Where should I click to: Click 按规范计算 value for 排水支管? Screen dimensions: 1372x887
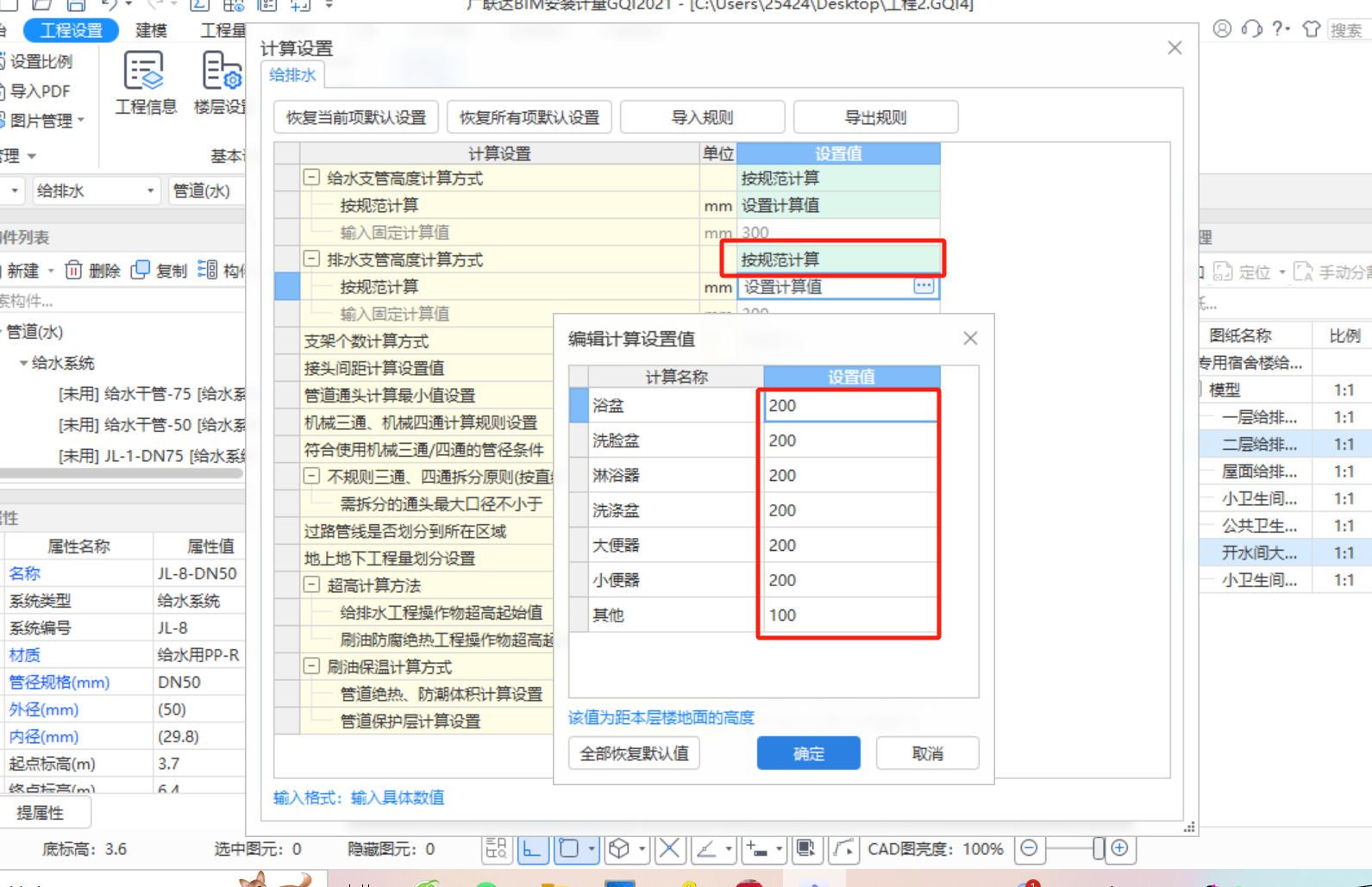click(x=837, y=259)
